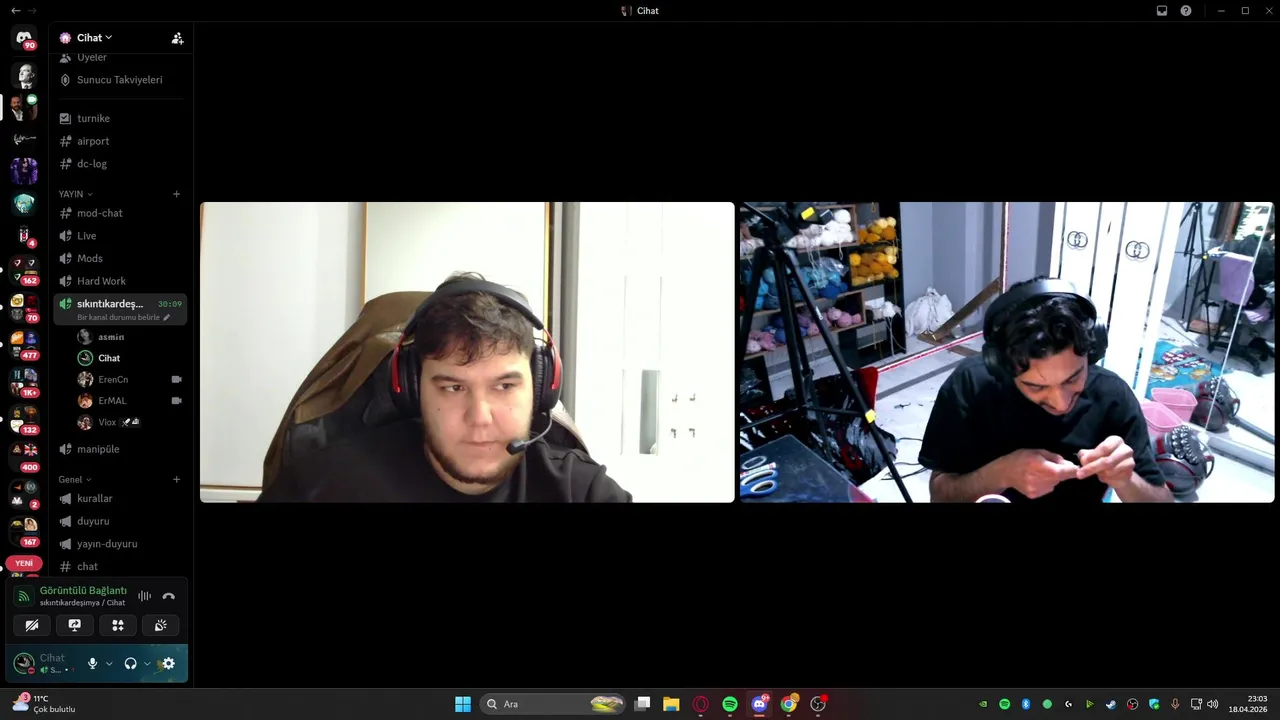Open the soundboard button
Viewport: 1280px width, 720px height.
(x=160, y=625)
